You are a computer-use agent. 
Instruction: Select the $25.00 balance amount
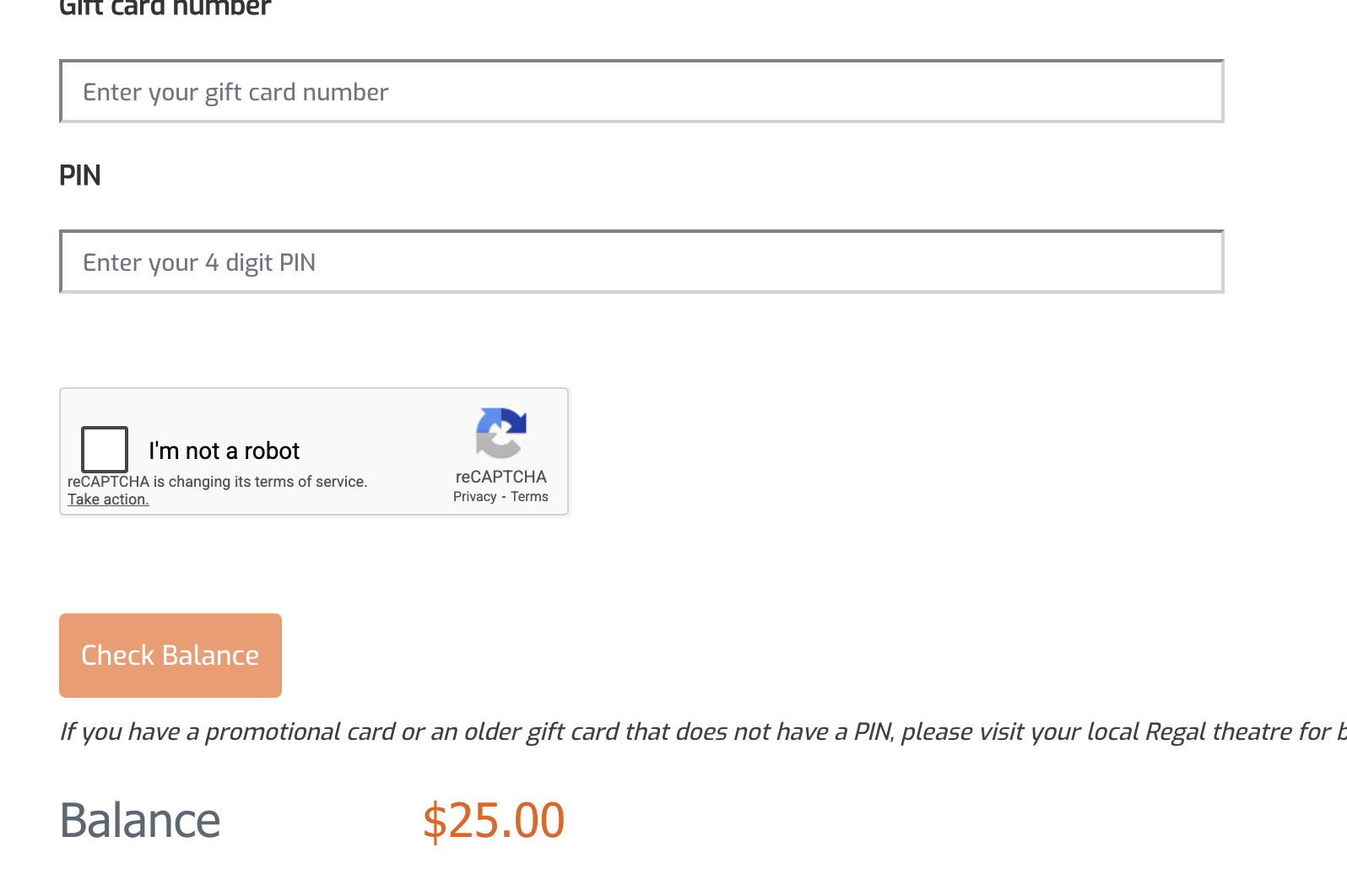pyautogui.click(x=494, y=820)
